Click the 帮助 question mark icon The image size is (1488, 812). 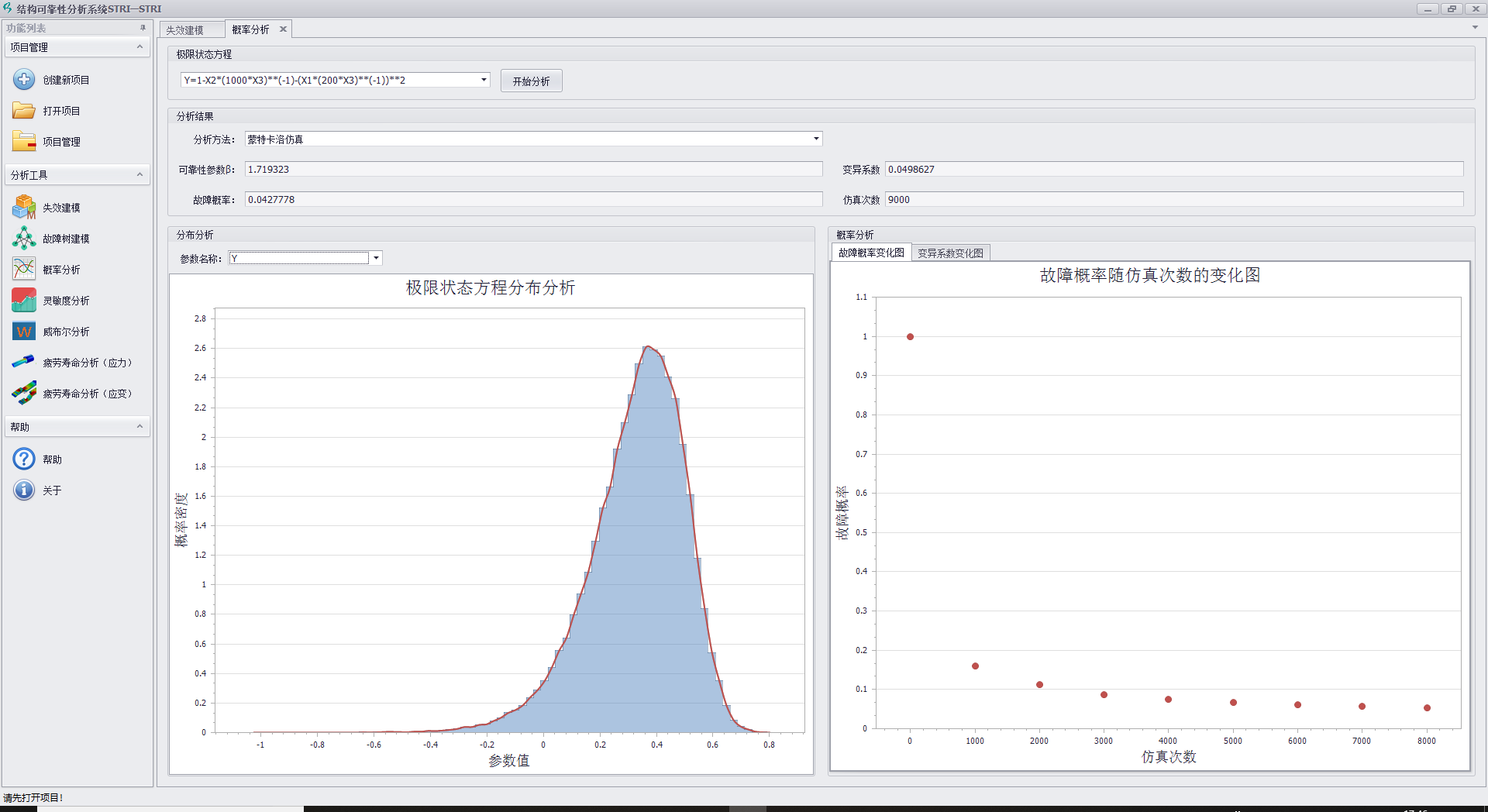click(x=24, y=459)
